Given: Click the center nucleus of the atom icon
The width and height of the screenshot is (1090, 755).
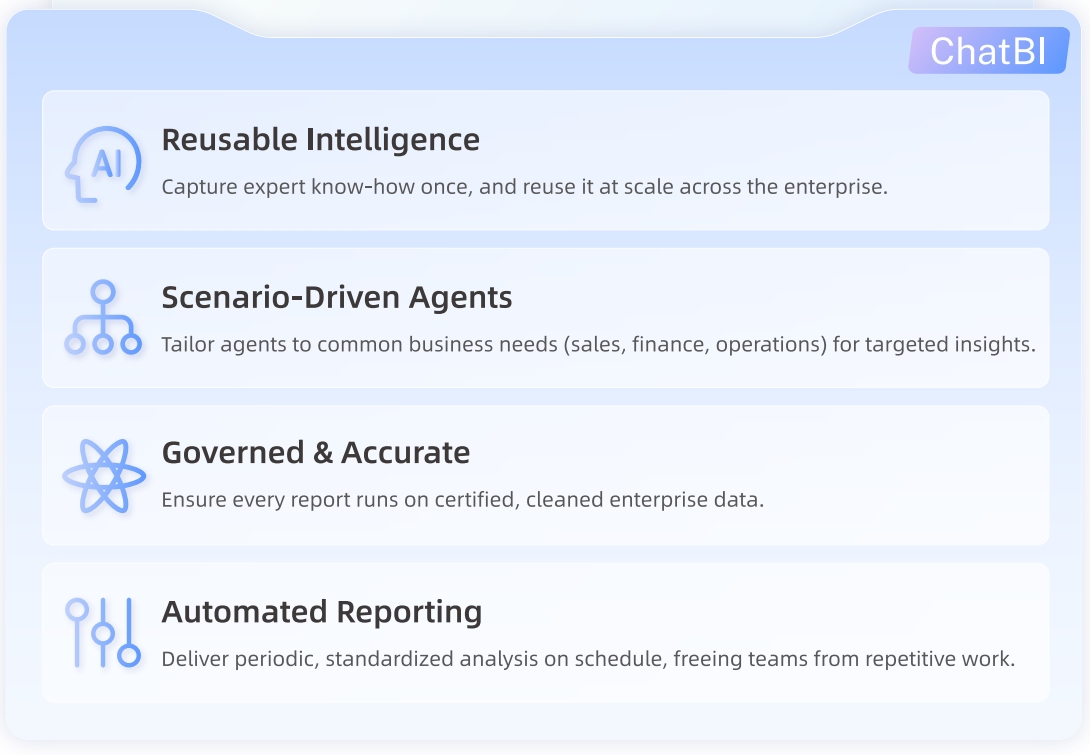Looking at the screenshot, I should pos(103,476).
